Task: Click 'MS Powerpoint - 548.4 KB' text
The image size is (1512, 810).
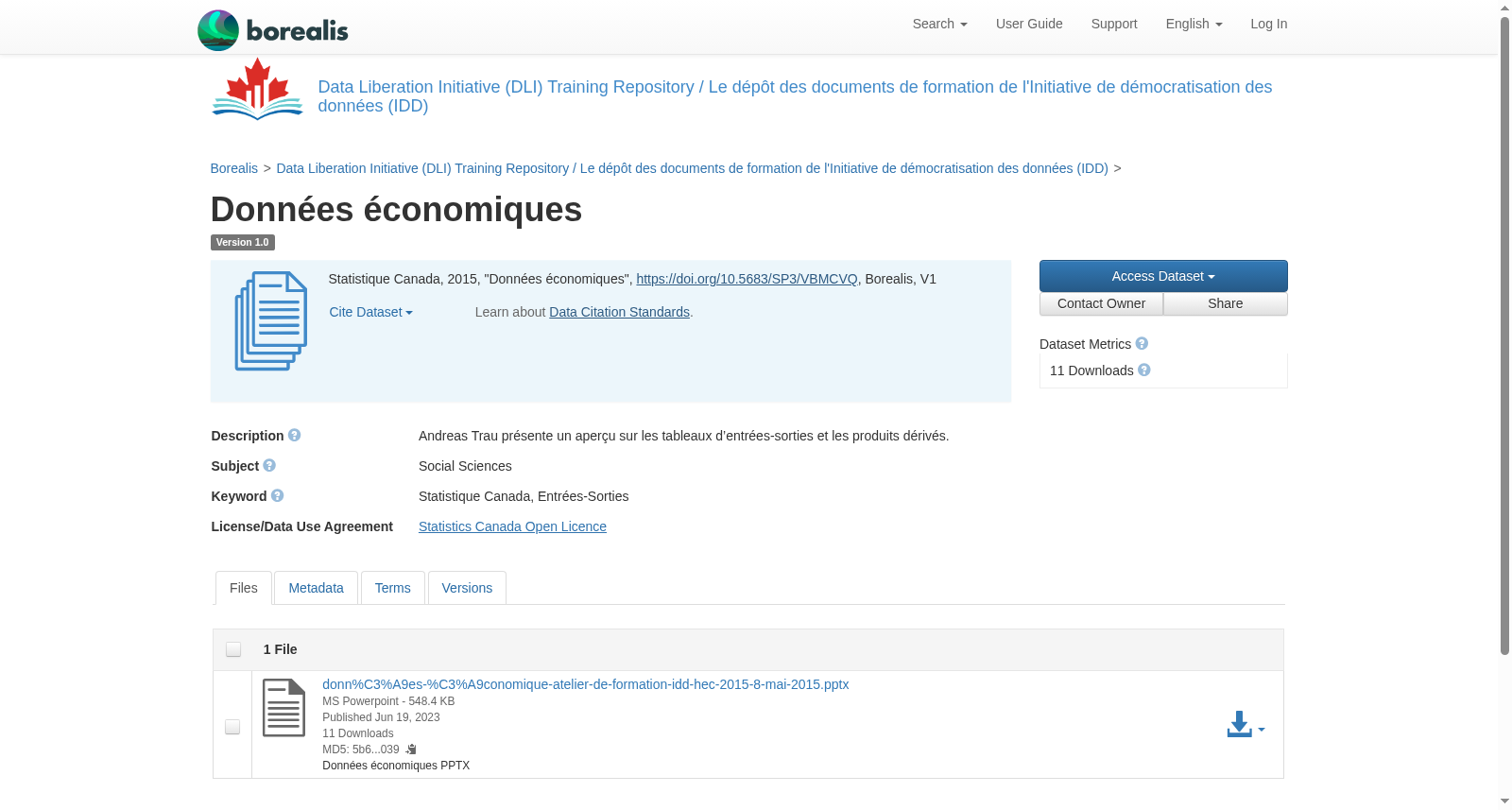Action: 388,701
